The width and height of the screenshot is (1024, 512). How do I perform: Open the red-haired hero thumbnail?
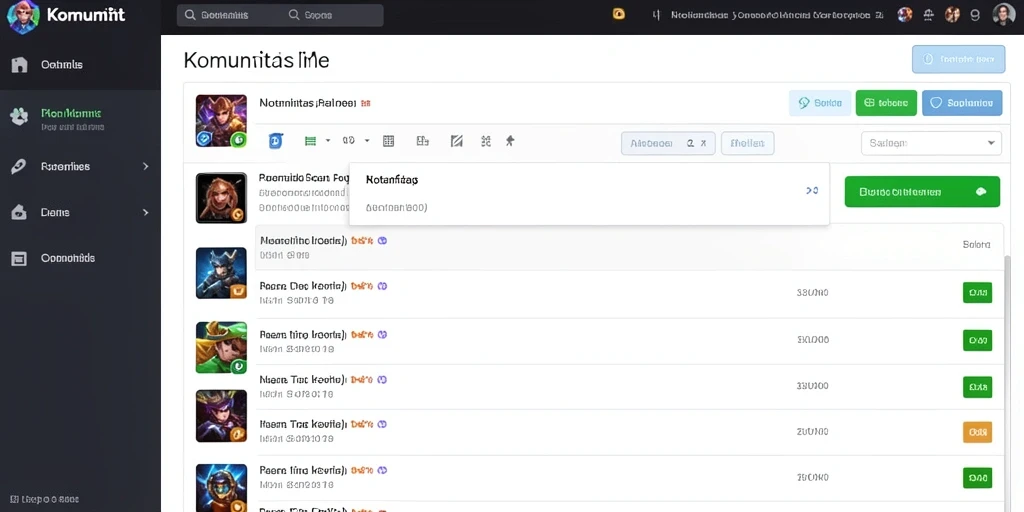click(x=221, y=198)
